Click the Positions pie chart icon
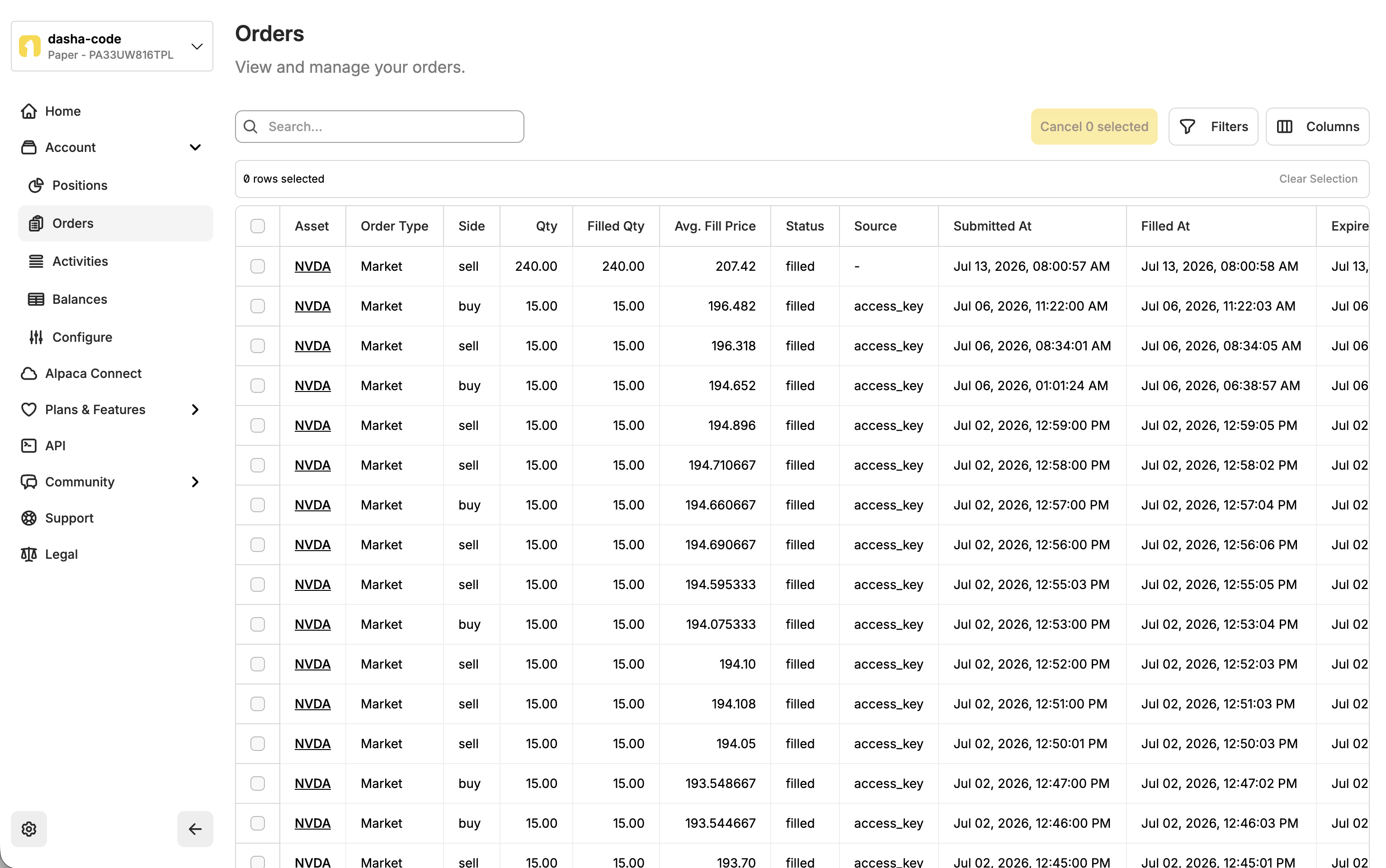The image size is (1386, 868). pos(36,185)
